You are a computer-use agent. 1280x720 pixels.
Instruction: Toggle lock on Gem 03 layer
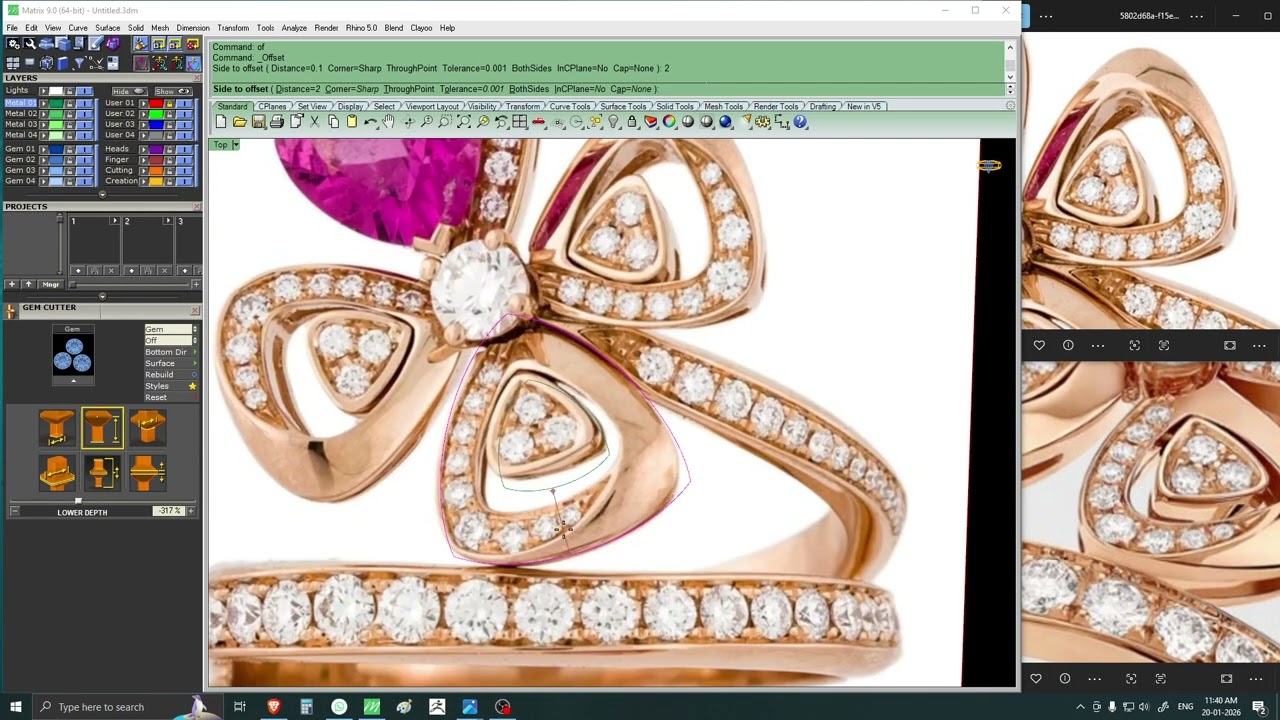[71, 170]
